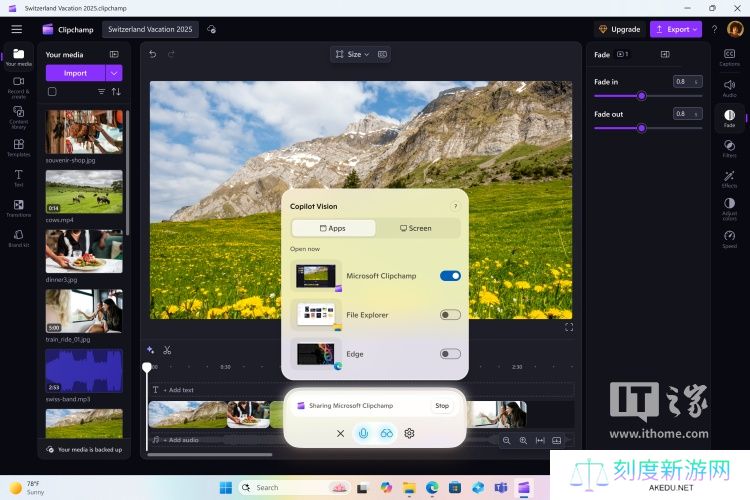Click the taskbar Search box

click(294, 488)
